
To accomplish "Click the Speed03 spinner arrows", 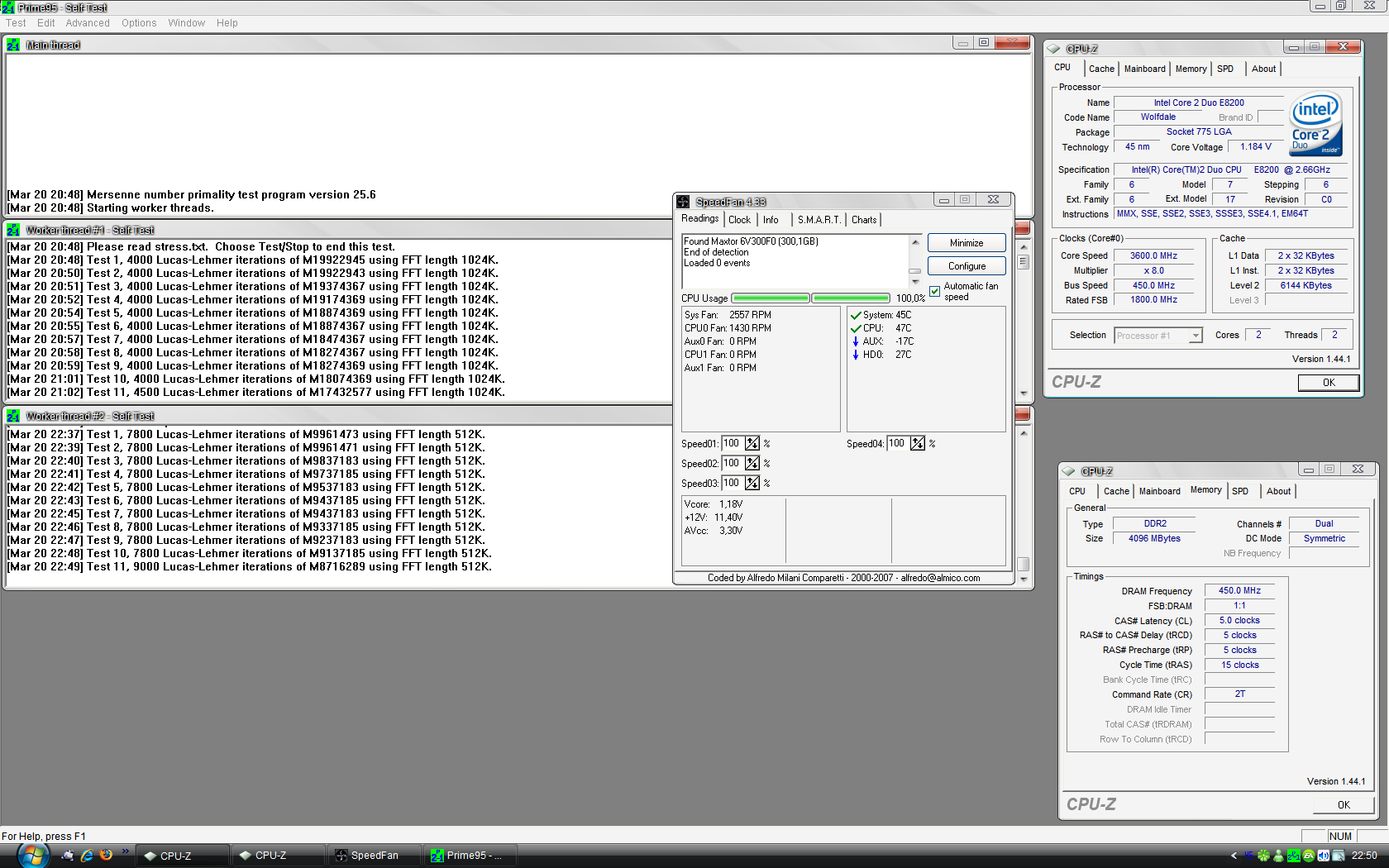I will [752, 484].
